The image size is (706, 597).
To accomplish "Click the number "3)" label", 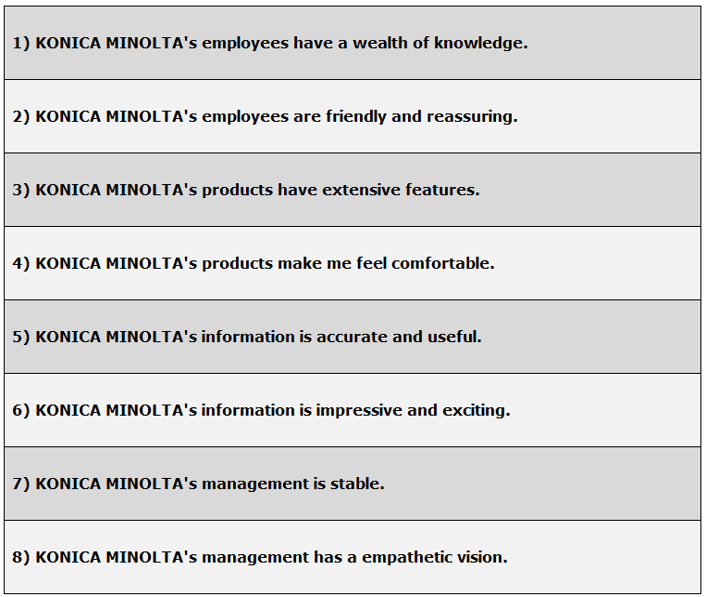I will click(x=21, y=190).
